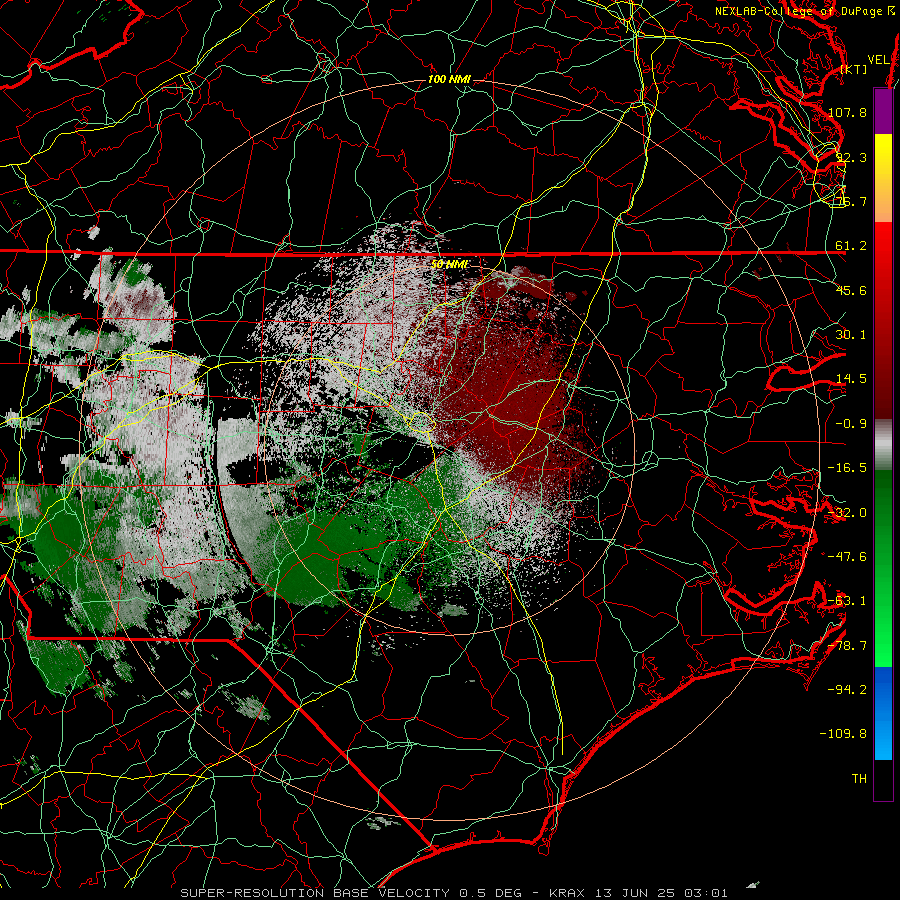Pick the green segment of color bar
This screenshot has height=900, width=900.
(883, 568)
